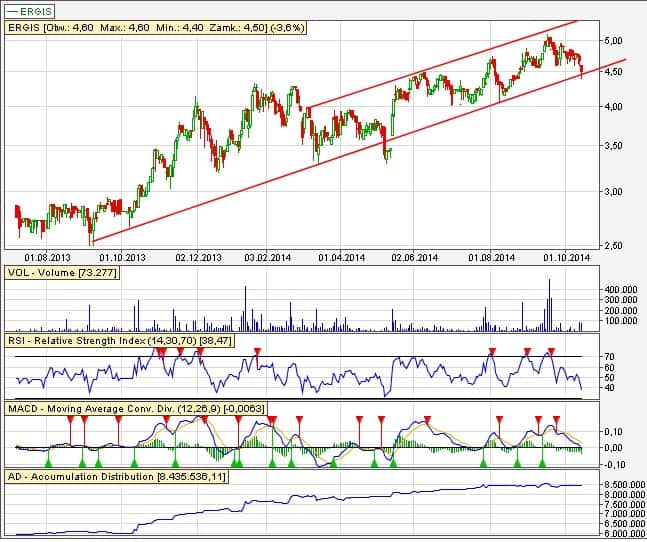The width and height of the screenshot is (647, 542).
Task: Click the 8.500.000 value on AD axis
Action: [622, 485]
